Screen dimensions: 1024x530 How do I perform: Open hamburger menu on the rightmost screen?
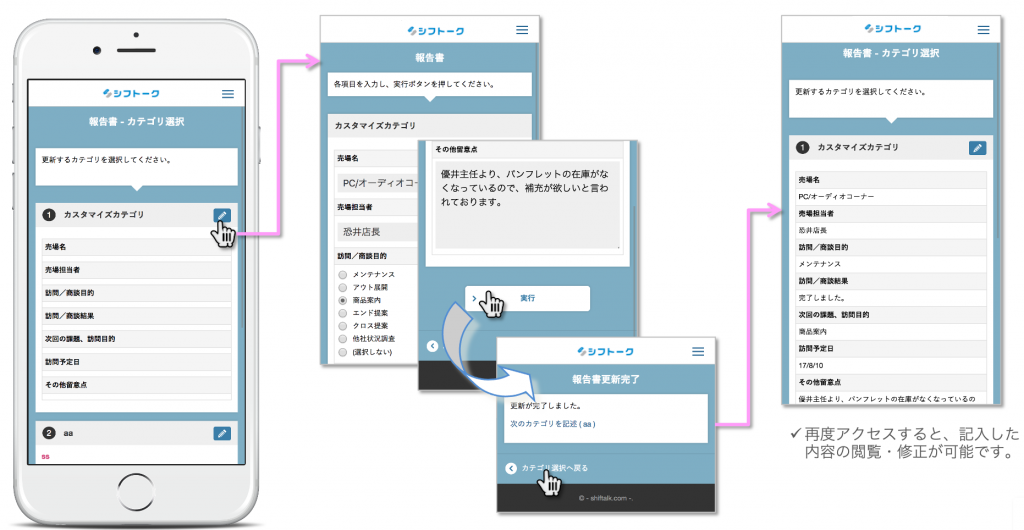coord(982,28)
